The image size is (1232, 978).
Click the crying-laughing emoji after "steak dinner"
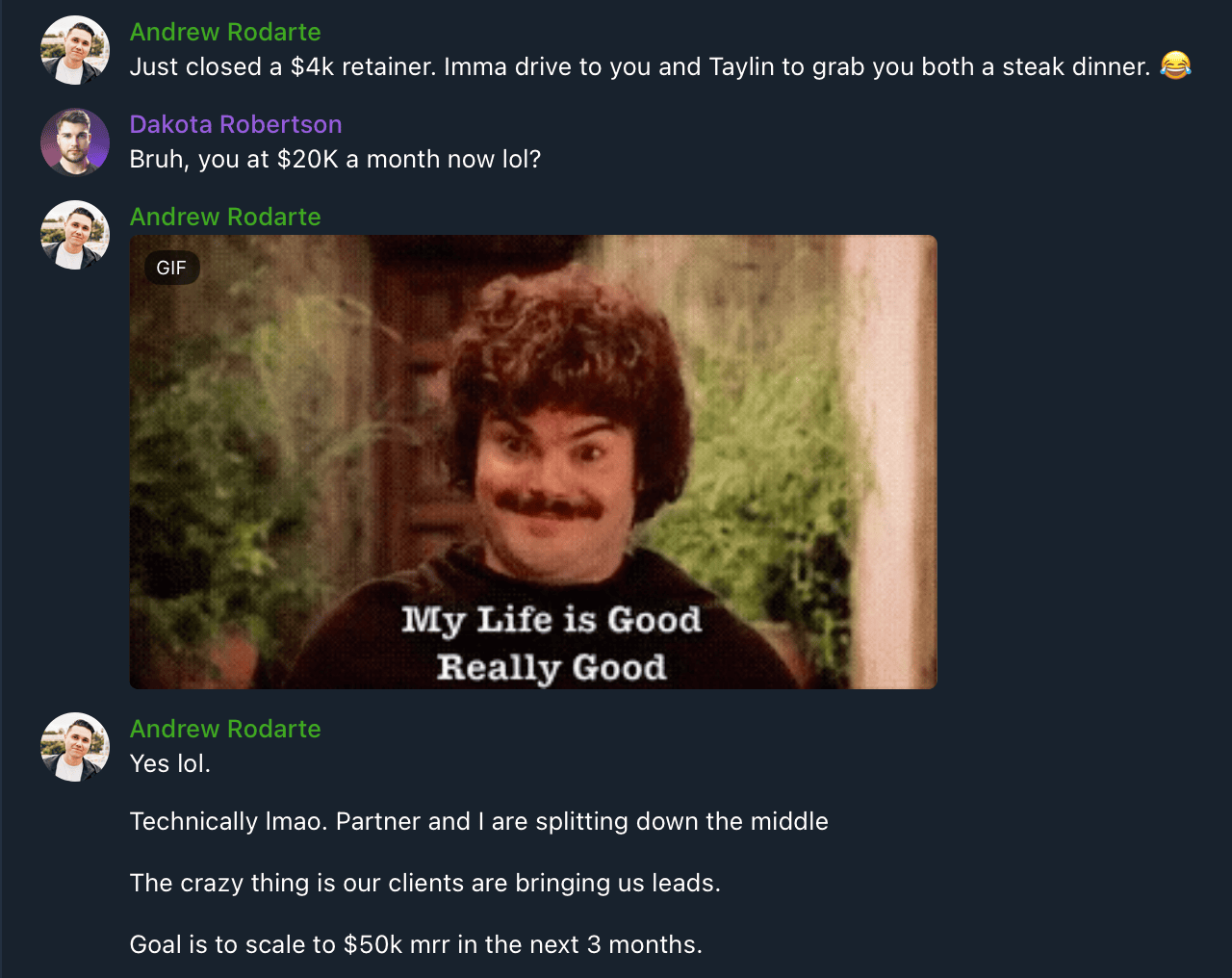pos(1175,65)
